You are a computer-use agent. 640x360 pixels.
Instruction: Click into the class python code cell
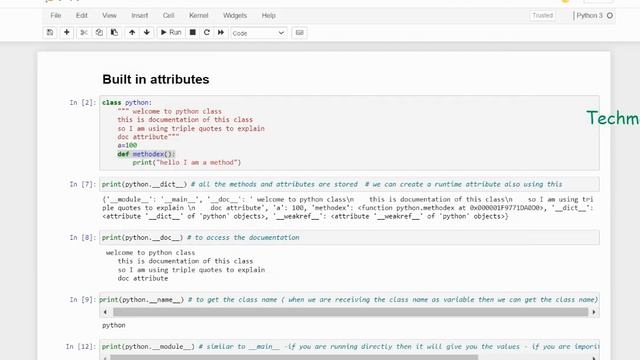tap(349, 133)
